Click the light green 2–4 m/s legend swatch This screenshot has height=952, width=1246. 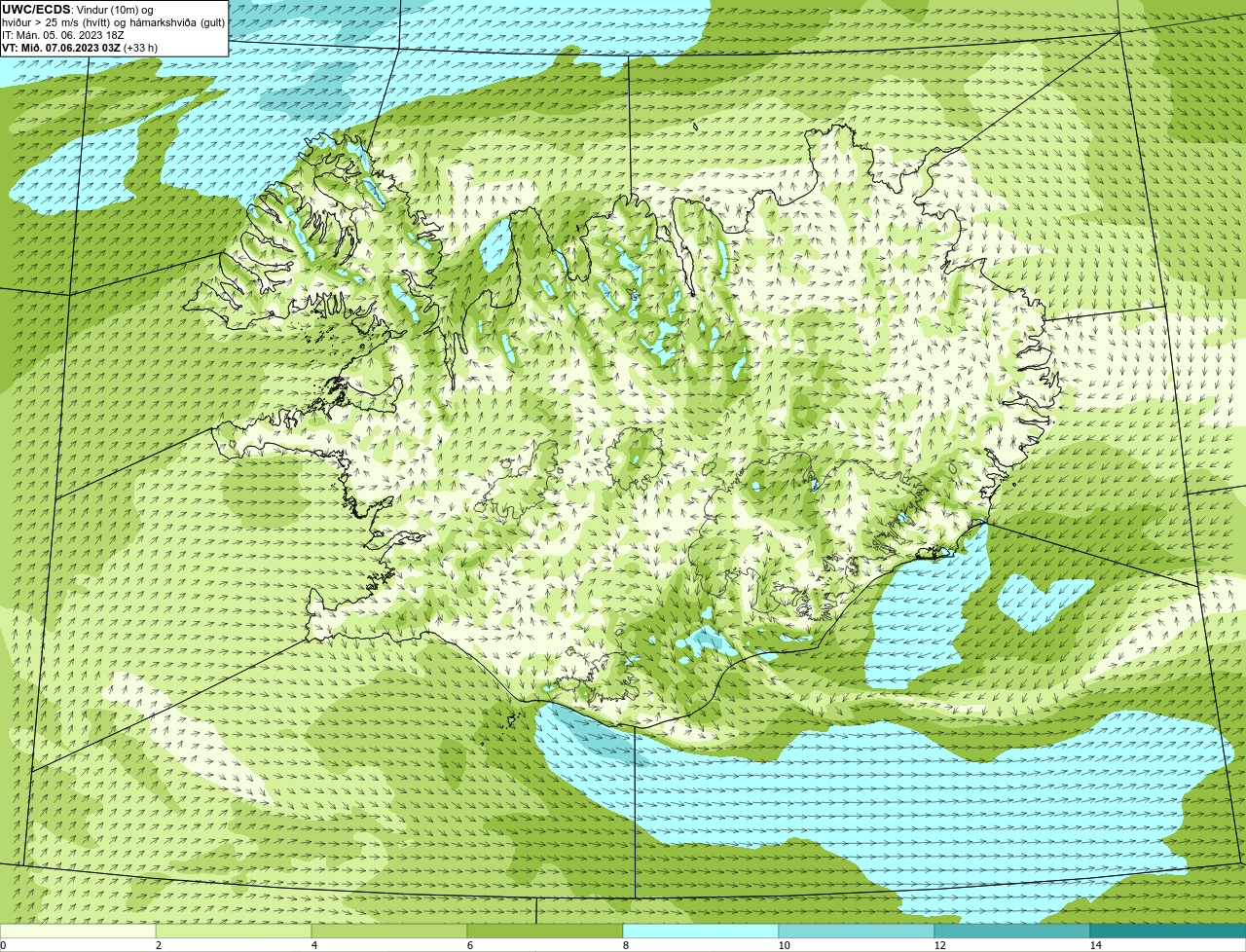click(234, 931)
